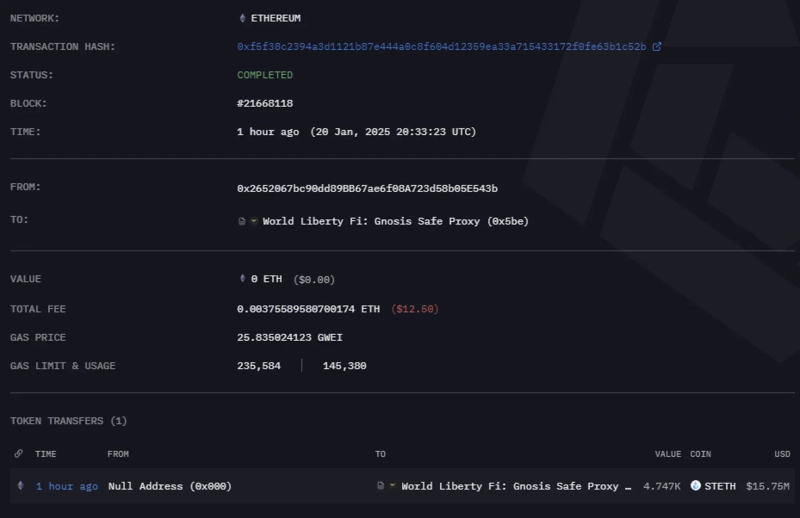Screen dimensions: 800x518
Task: Open the blue transaction hash link
Action: tap(441, 47)
